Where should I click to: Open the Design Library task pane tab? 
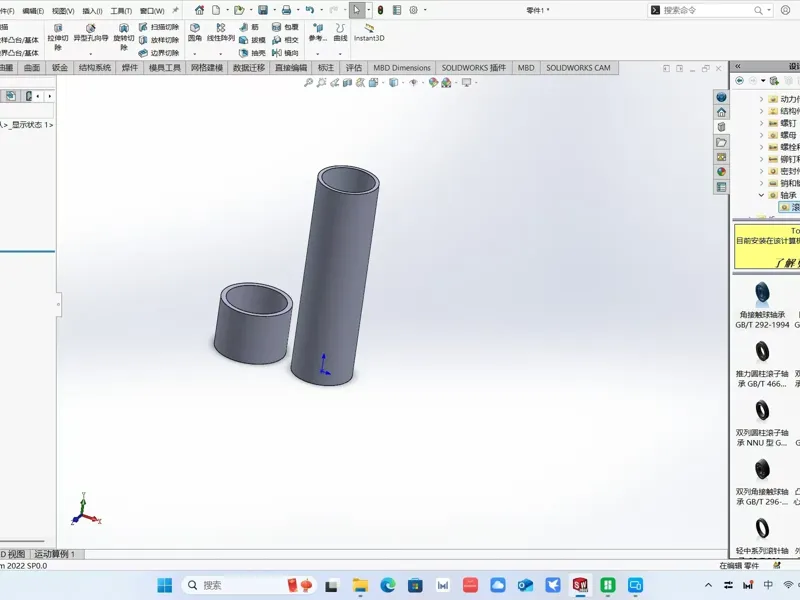coord(721,127)
